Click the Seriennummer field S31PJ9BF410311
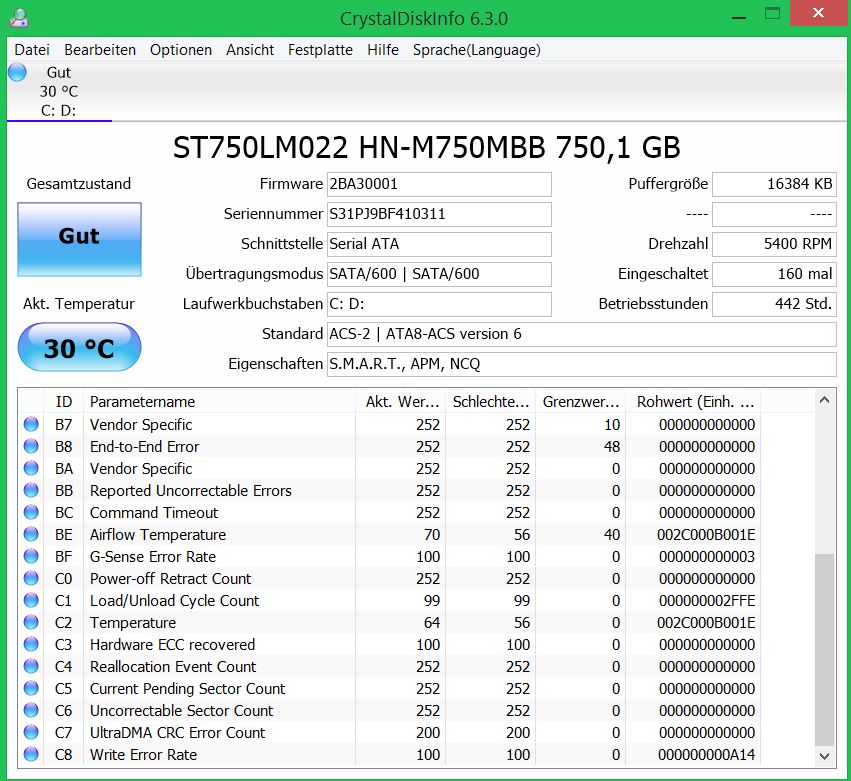The height and width of the screenshot is (781, 851). click(439, 214)
